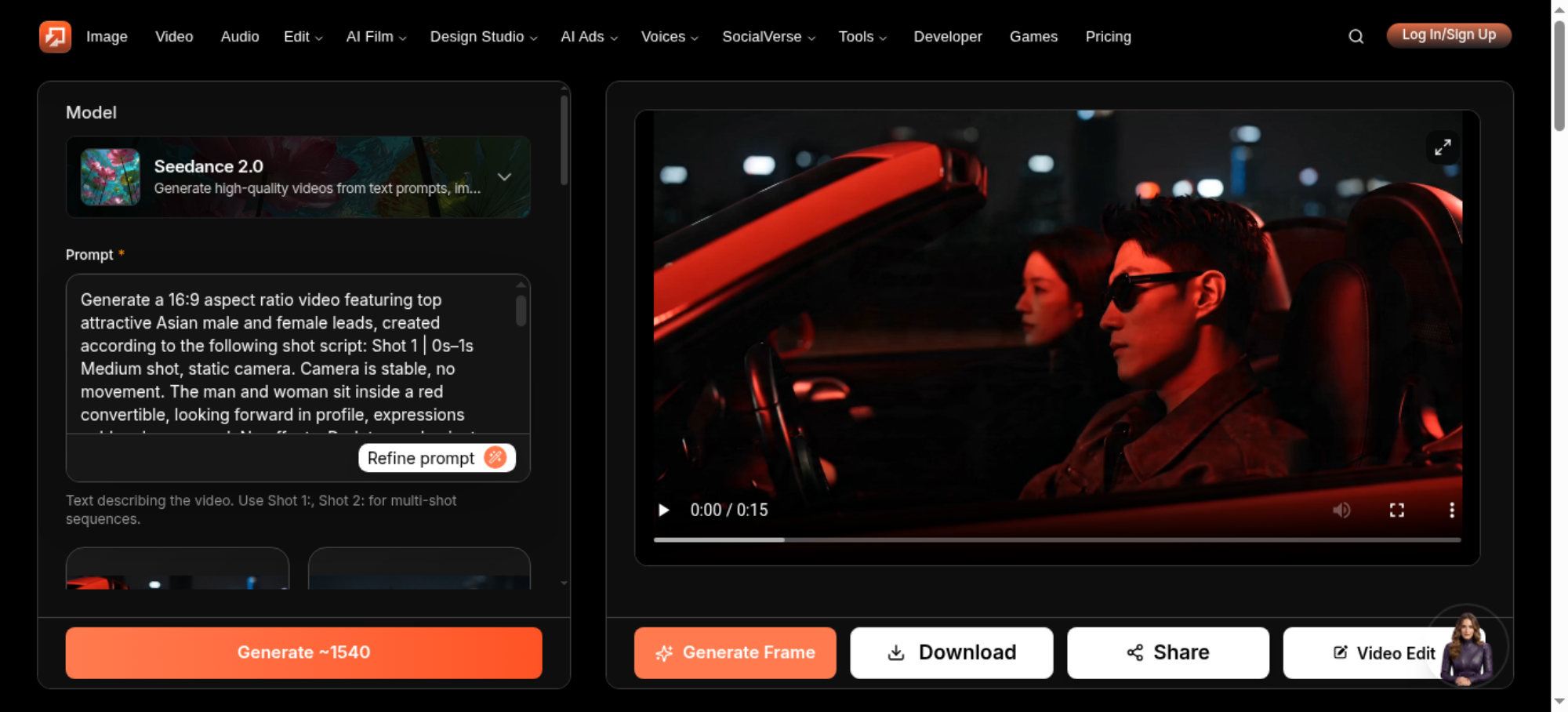Click the prompt box scrollbar

(521, 311)
